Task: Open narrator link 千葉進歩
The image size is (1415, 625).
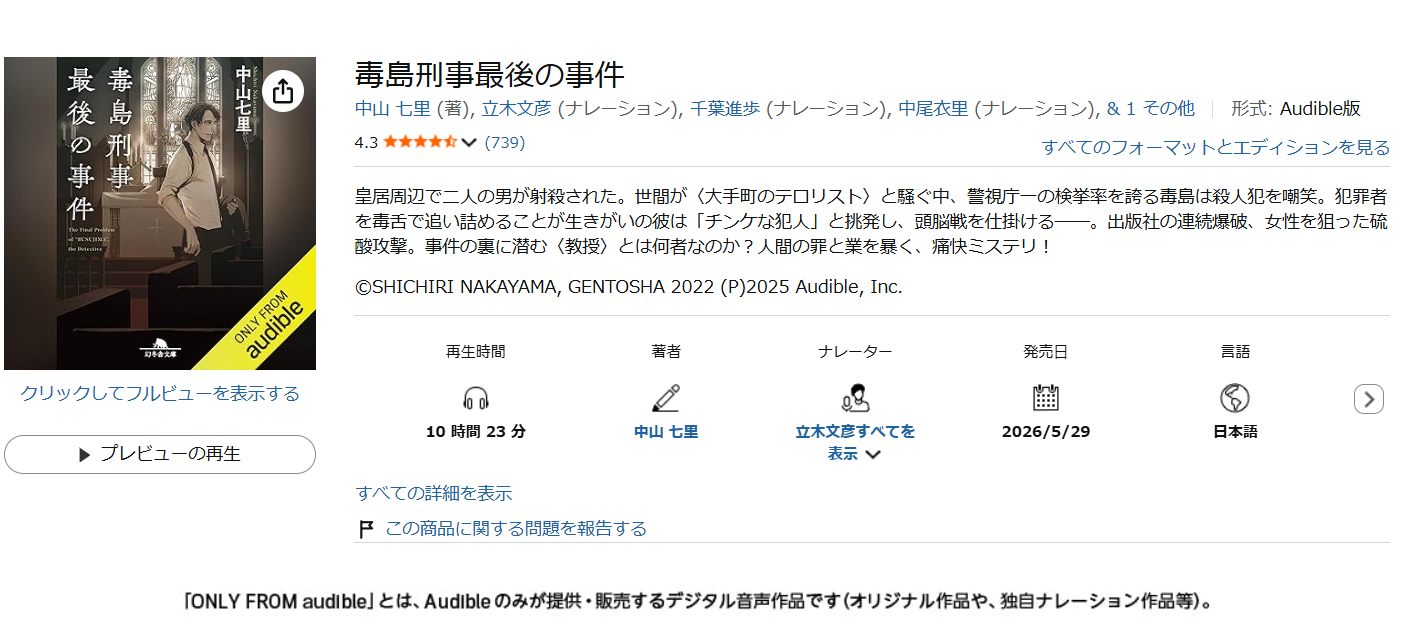Action: coord(725,109)
